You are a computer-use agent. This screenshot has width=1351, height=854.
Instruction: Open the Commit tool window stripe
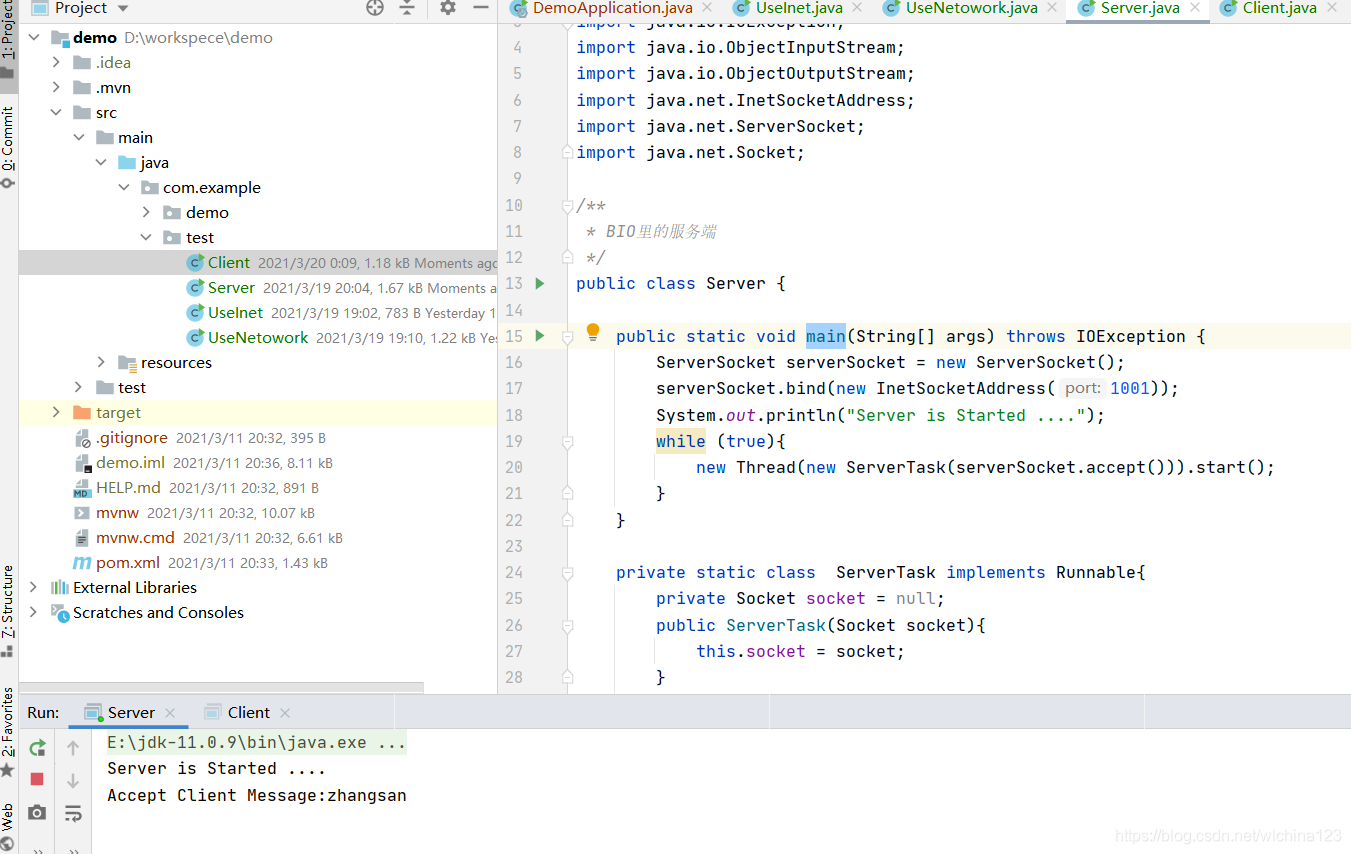coord(8,147)
